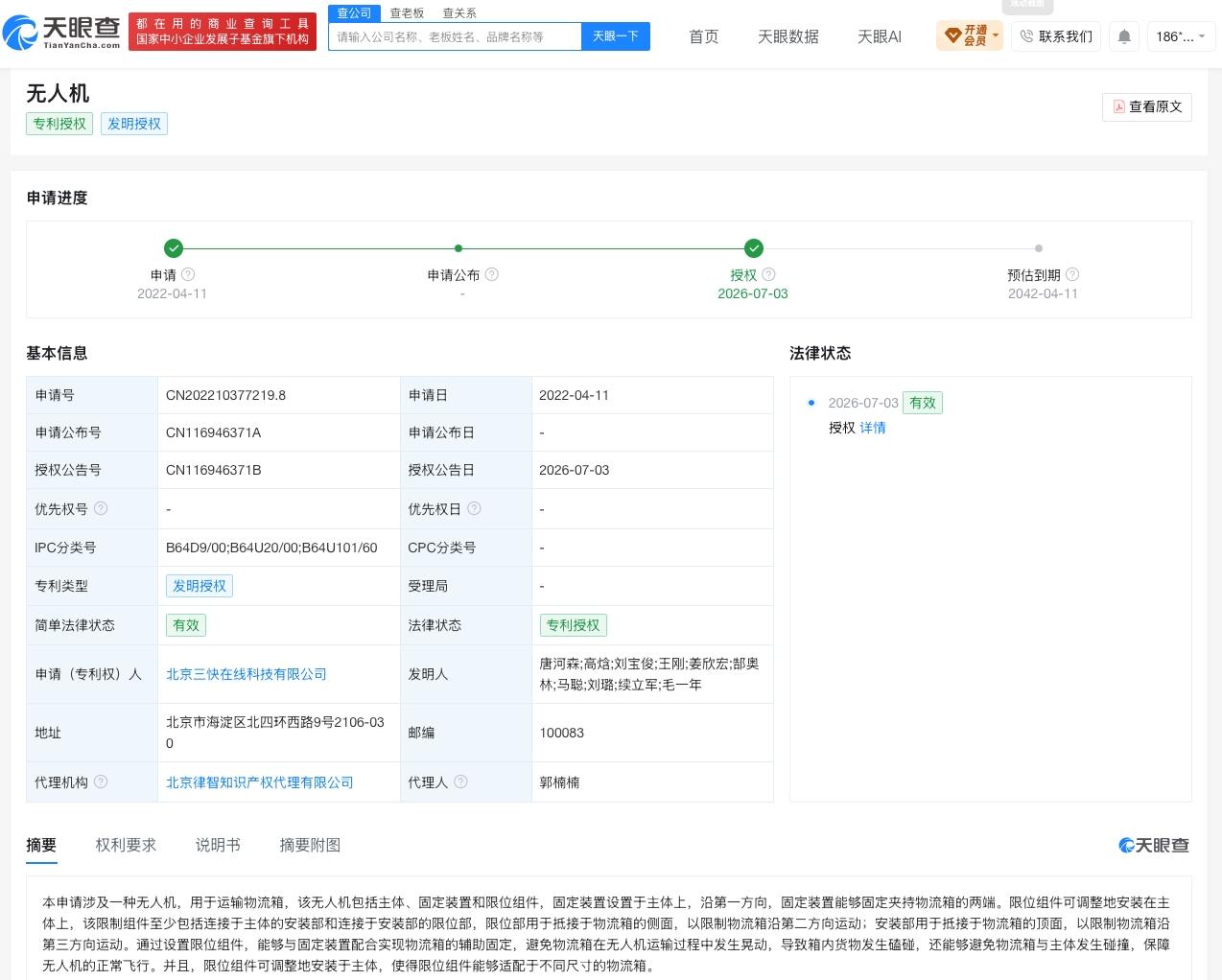
Task: Open 天眼数据 navigation item
Action: [x=788, y=36]
